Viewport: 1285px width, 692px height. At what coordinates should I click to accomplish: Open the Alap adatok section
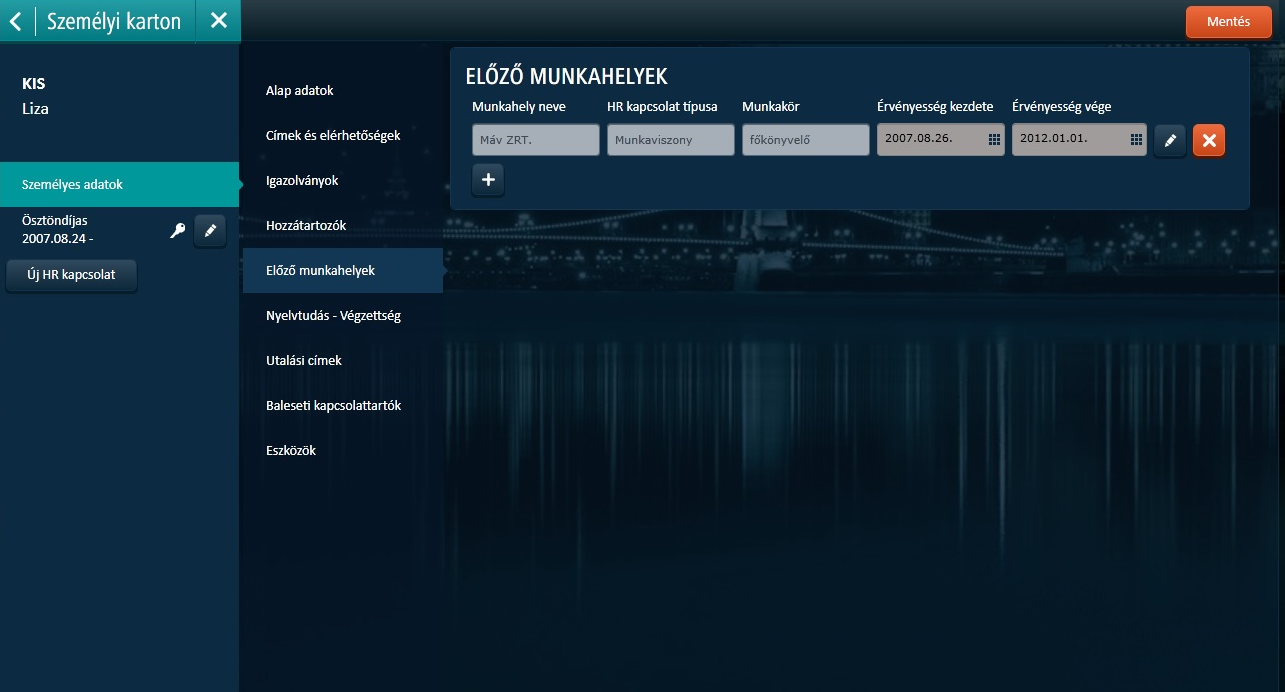pyautogui.click(x=299, y=91)
